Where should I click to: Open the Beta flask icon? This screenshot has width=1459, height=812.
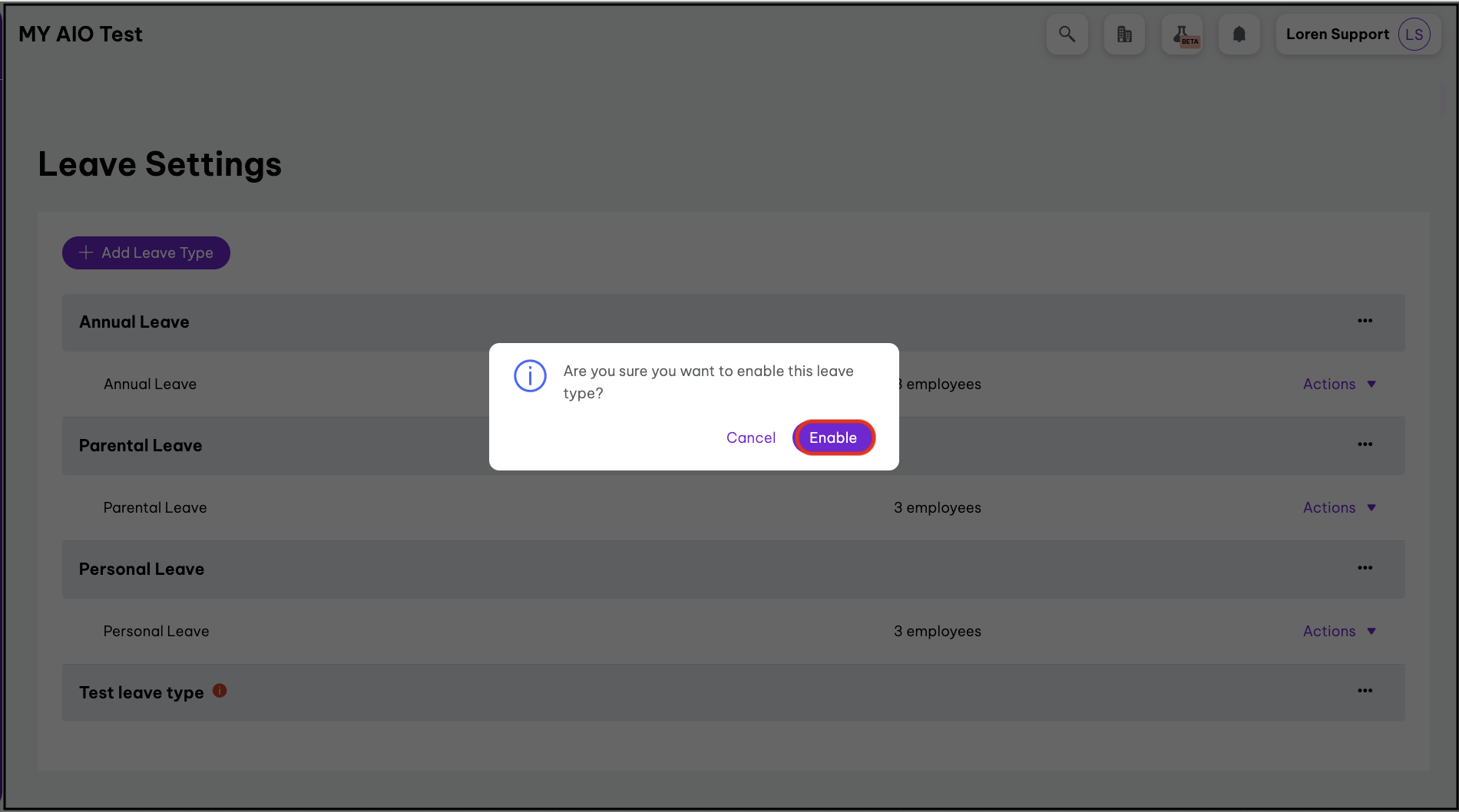point(1182,35)
